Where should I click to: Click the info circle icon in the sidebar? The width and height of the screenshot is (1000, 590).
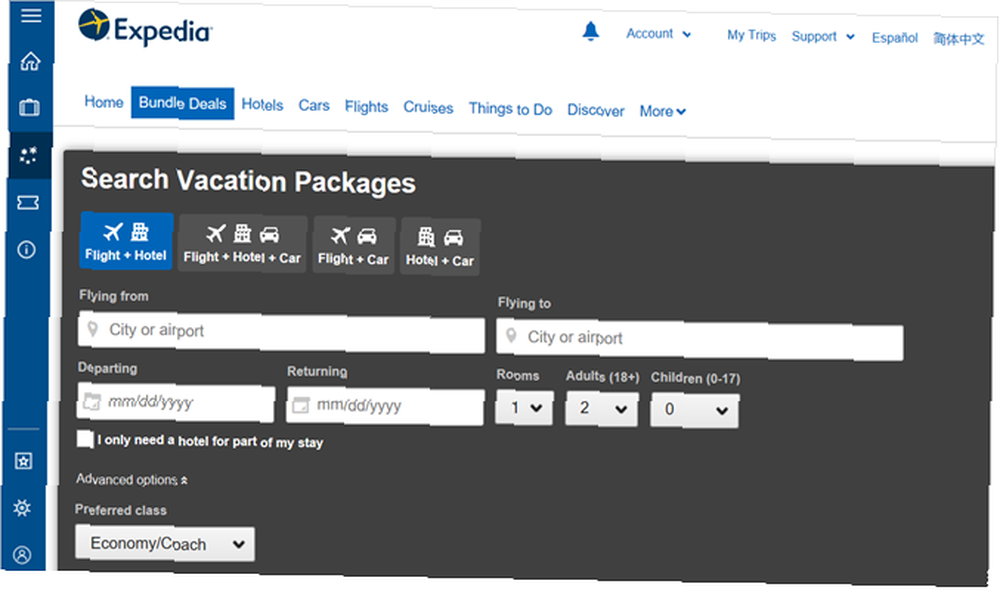pos(26,249)
